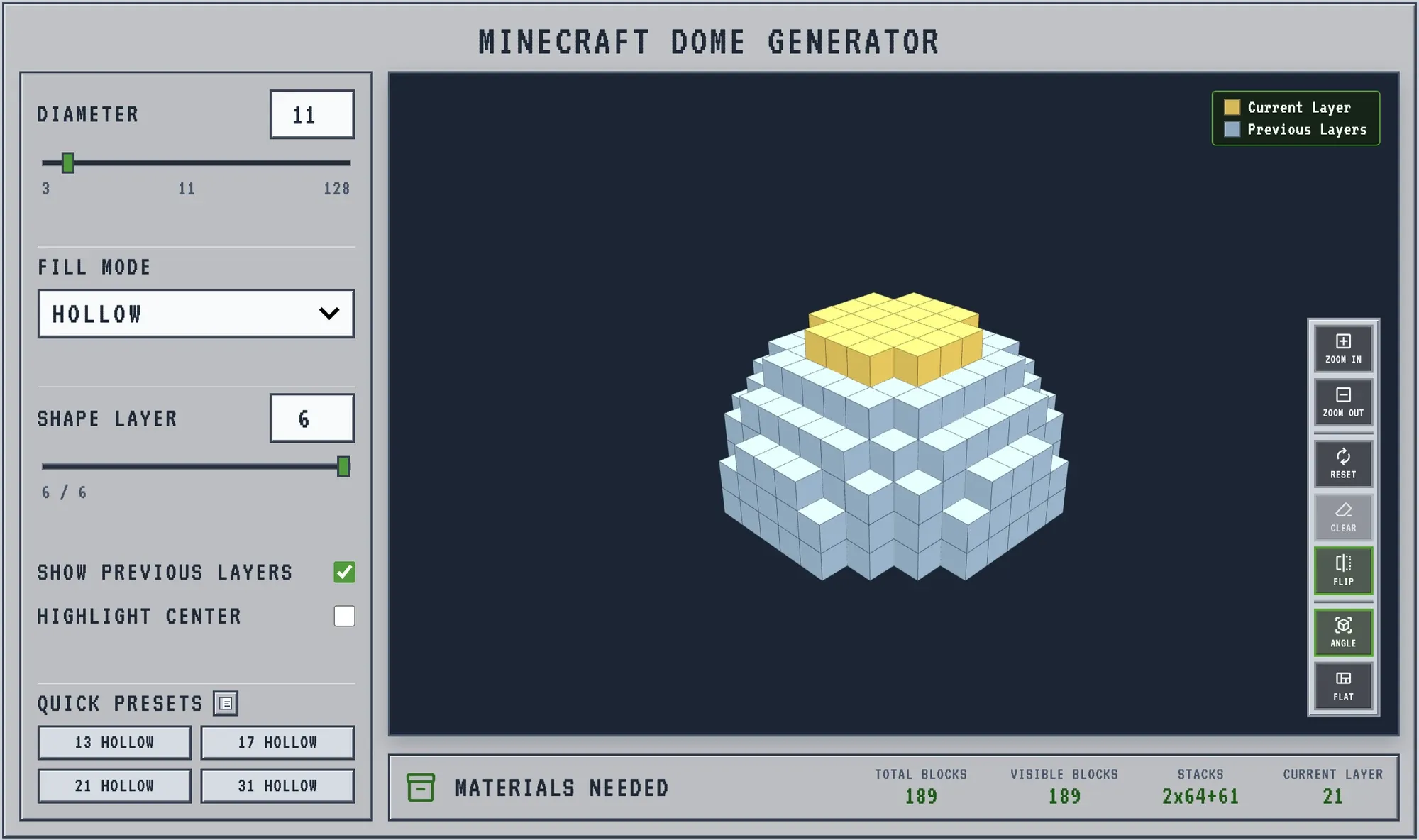The height and width of the screenshot is (840, 1419).
Task: Click the Zoom Out tool
Action: [1343, 402]
